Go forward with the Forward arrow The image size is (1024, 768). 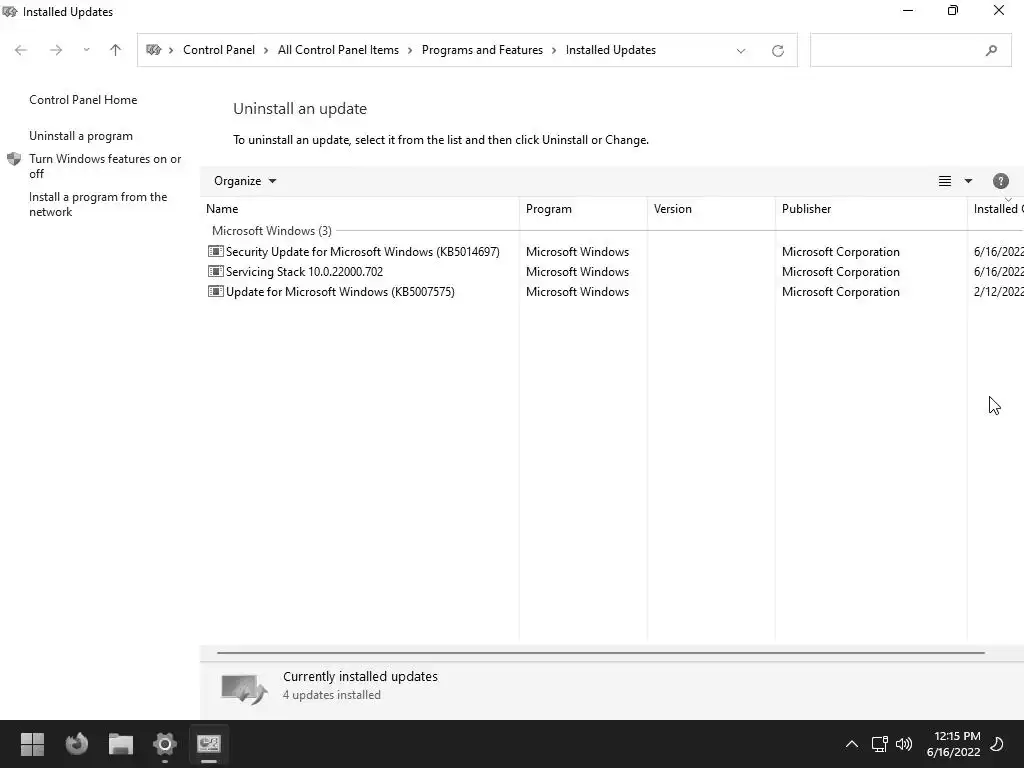56,50
